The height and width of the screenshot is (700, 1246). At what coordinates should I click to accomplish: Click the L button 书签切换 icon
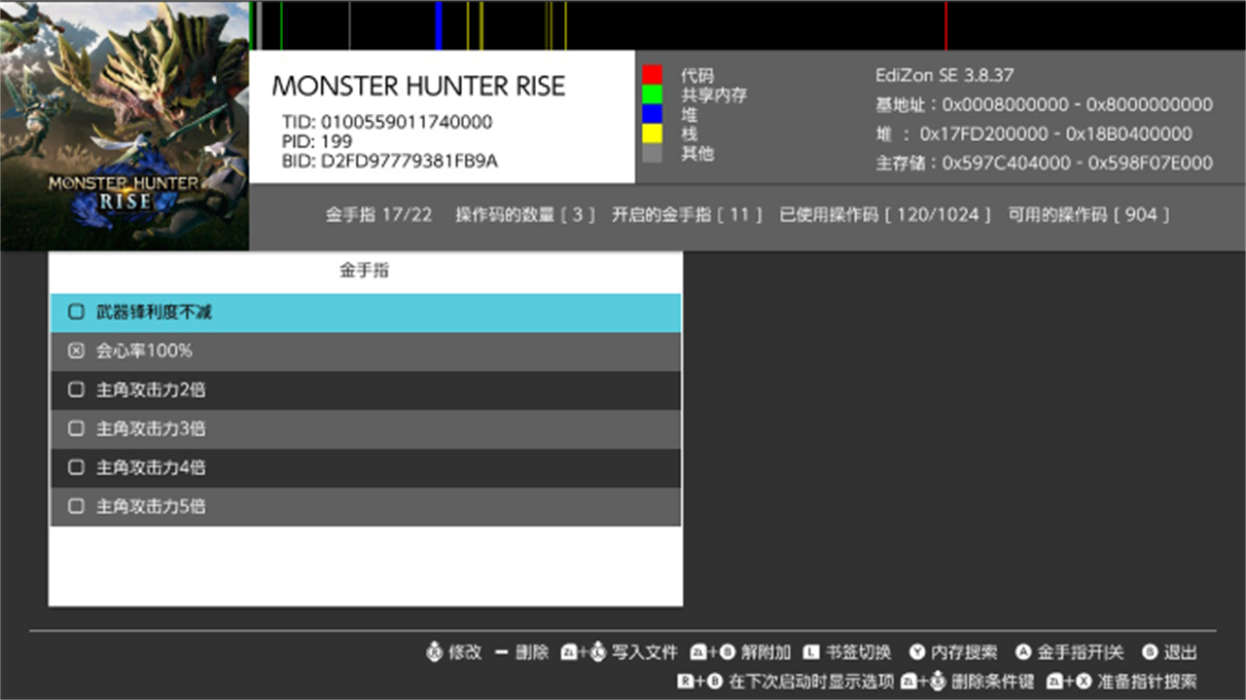[811, 653]
